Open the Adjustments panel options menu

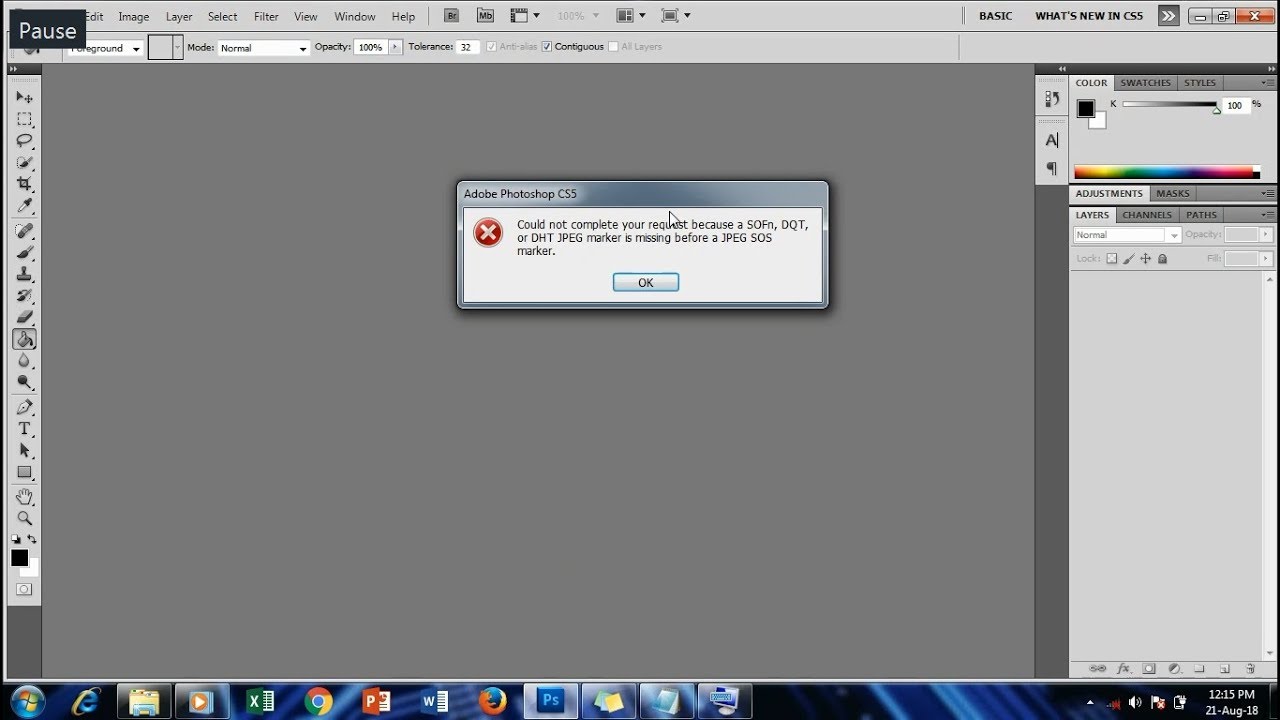[1268, 193]
